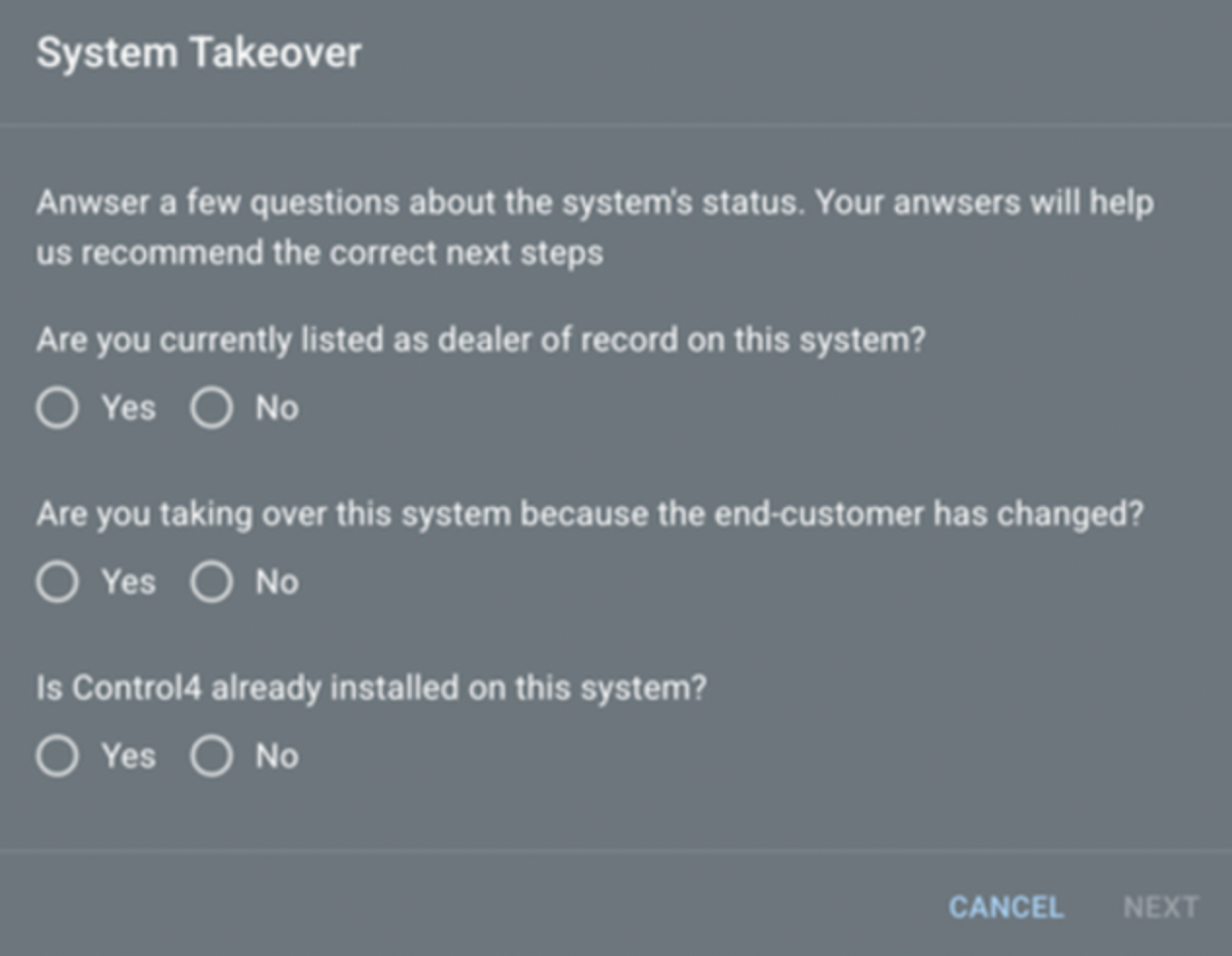This screenshot has width=1232, height=956.
Task: Mark No radio for Control4 already installed
Action: pyautogui.click(x=211, y=756)
